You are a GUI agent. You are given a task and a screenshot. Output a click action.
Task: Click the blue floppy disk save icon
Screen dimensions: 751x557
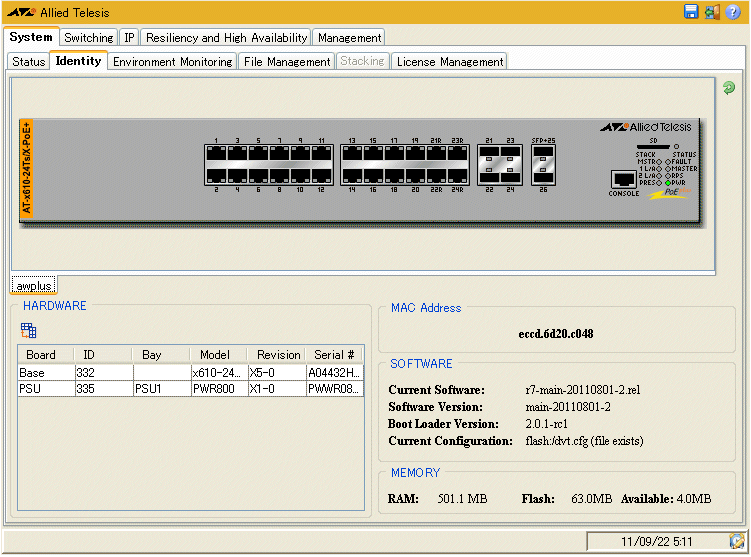691,11
